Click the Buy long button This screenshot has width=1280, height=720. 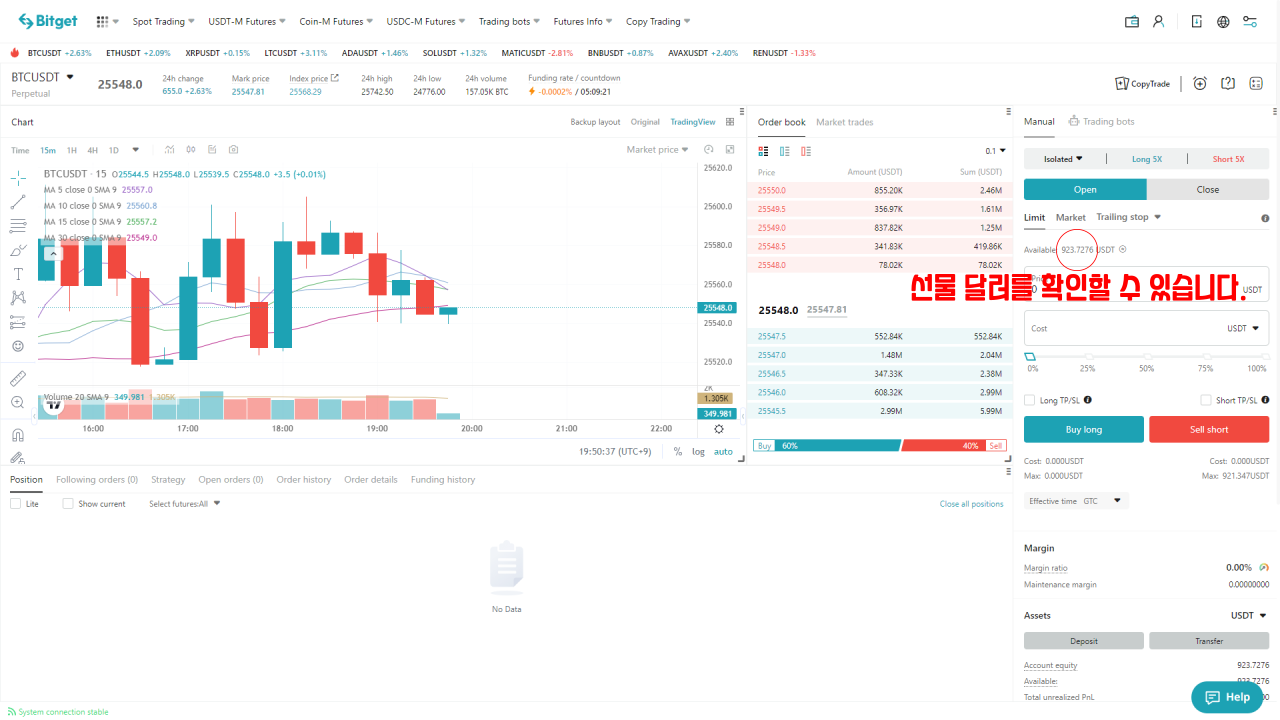coord(1084,429)
